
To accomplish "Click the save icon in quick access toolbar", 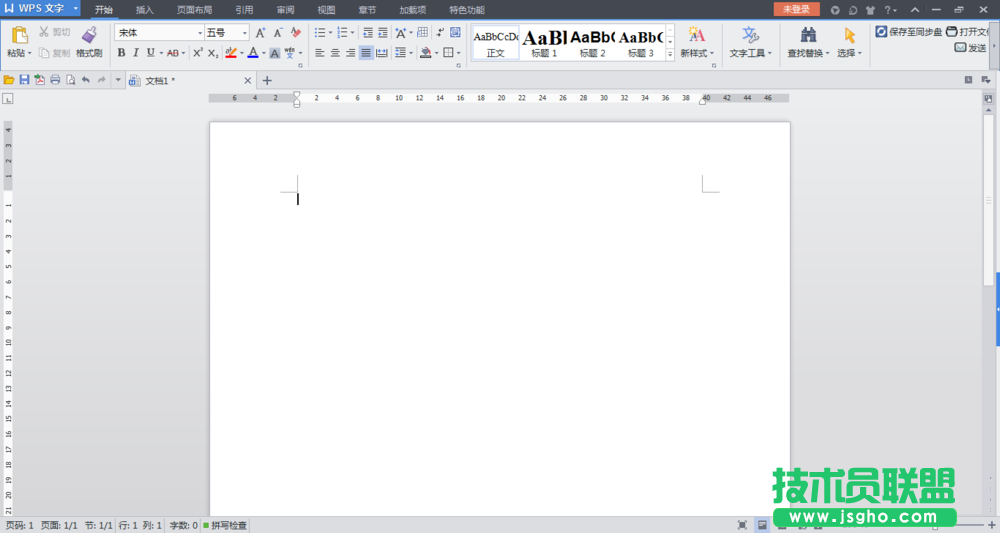I will [24, 80].
